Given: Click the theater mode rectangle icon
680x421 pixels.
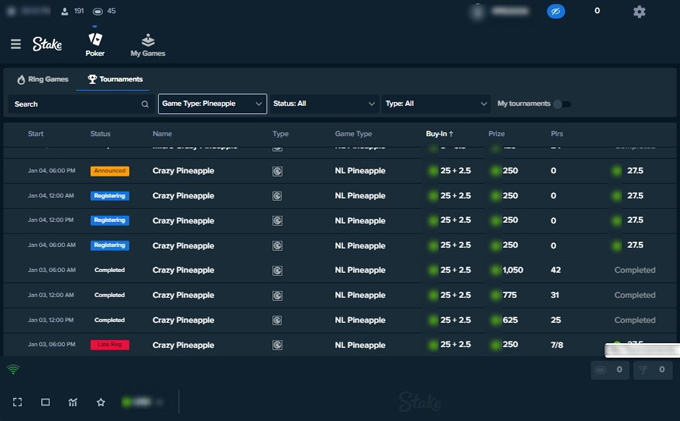Looking at the screenshot, I should 45,402.
